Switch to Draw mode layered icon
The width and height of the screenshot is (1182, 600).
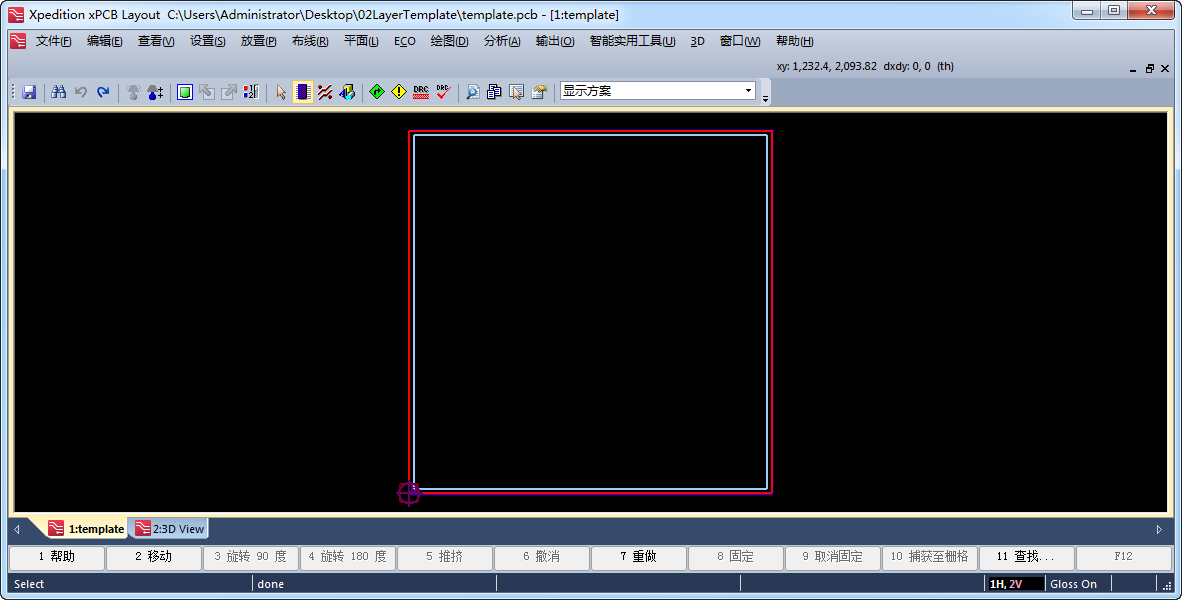[x=347, y=92]
